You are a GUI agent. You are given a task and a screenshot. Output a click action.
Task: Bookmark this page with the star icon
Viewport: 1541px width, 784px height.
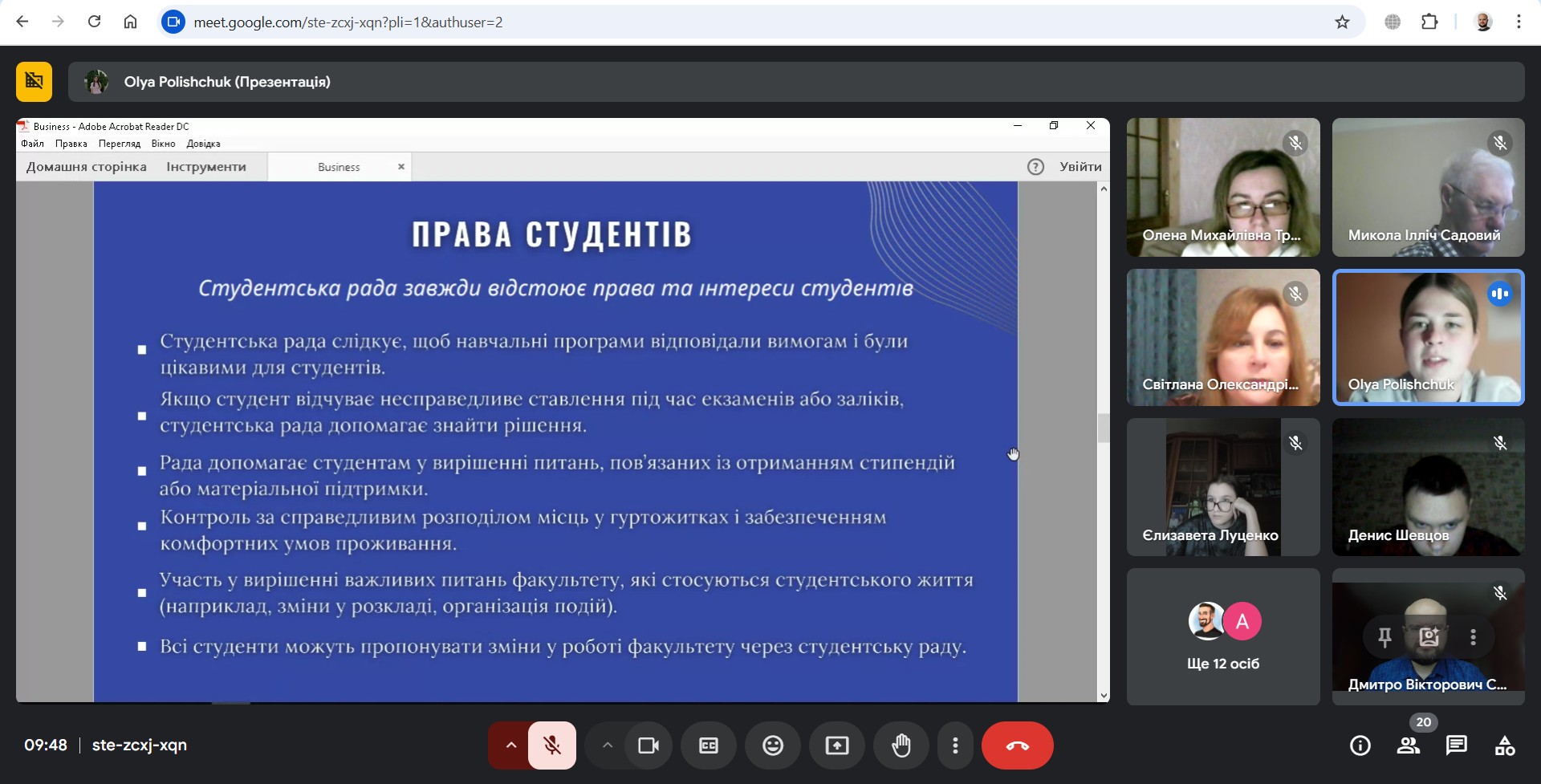pos(1342,22)
